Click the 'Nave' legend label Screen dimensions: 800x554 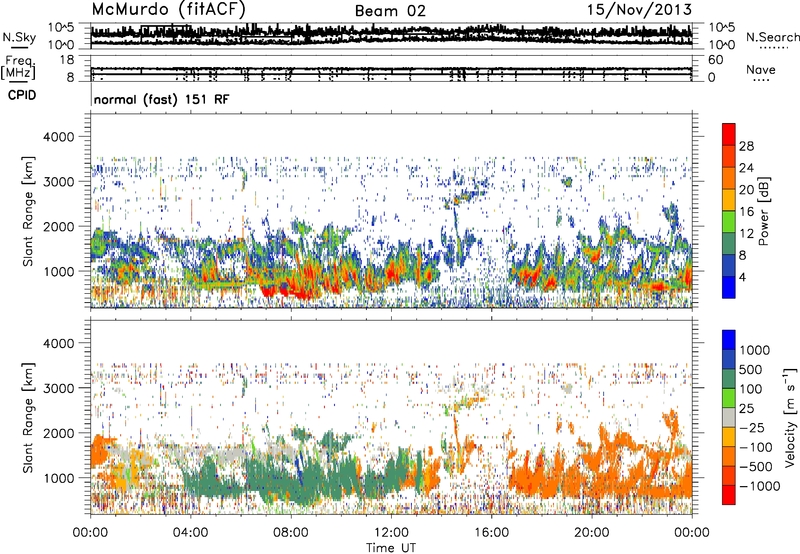[x=761, y=69]
